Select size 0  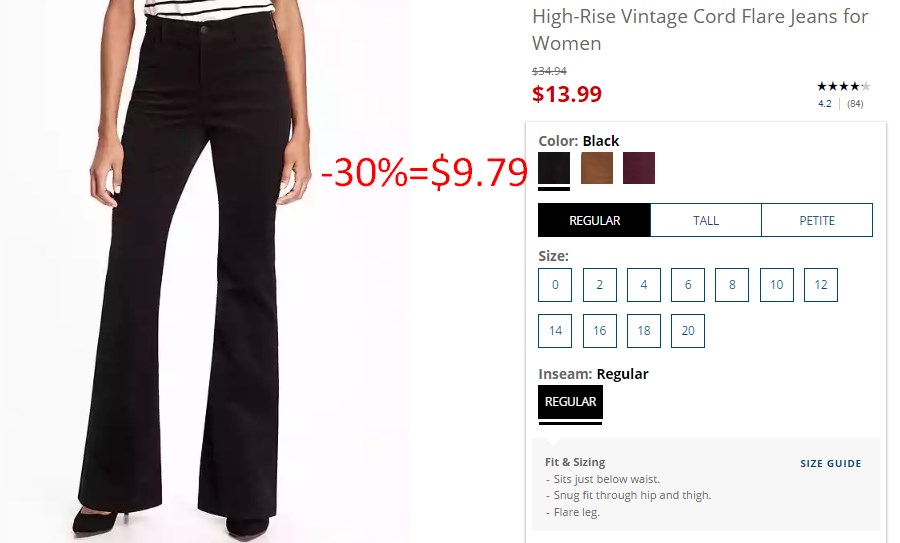point(555,285)
